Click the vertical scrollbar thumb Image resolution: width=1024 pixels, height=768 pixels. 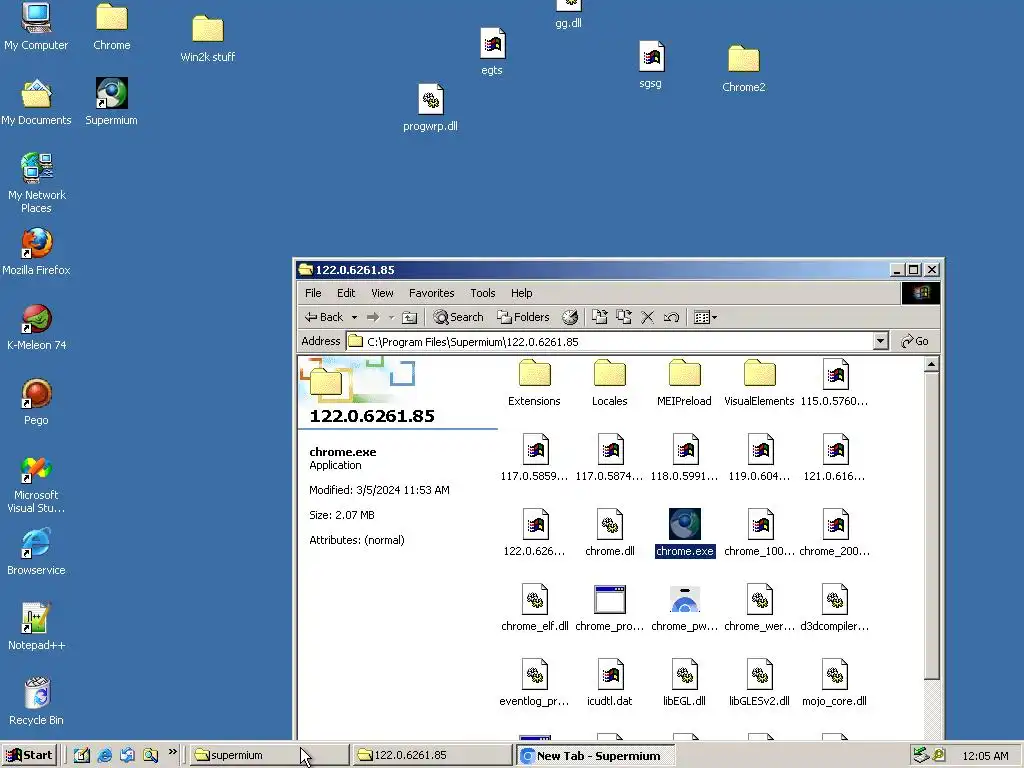click(x=932, y=526)
